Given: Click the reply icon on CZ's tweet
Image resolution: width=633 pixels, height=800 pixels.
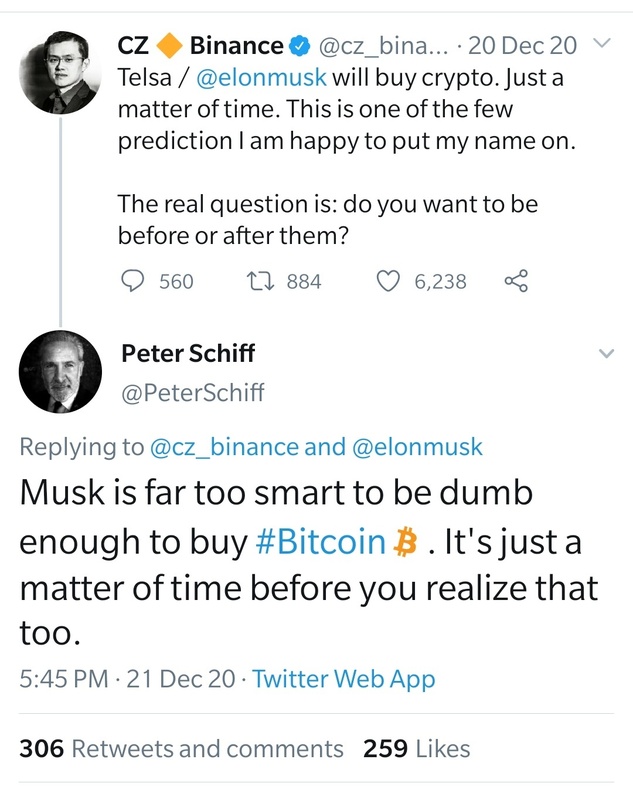Looking at the screenshot, I should 134,281.
